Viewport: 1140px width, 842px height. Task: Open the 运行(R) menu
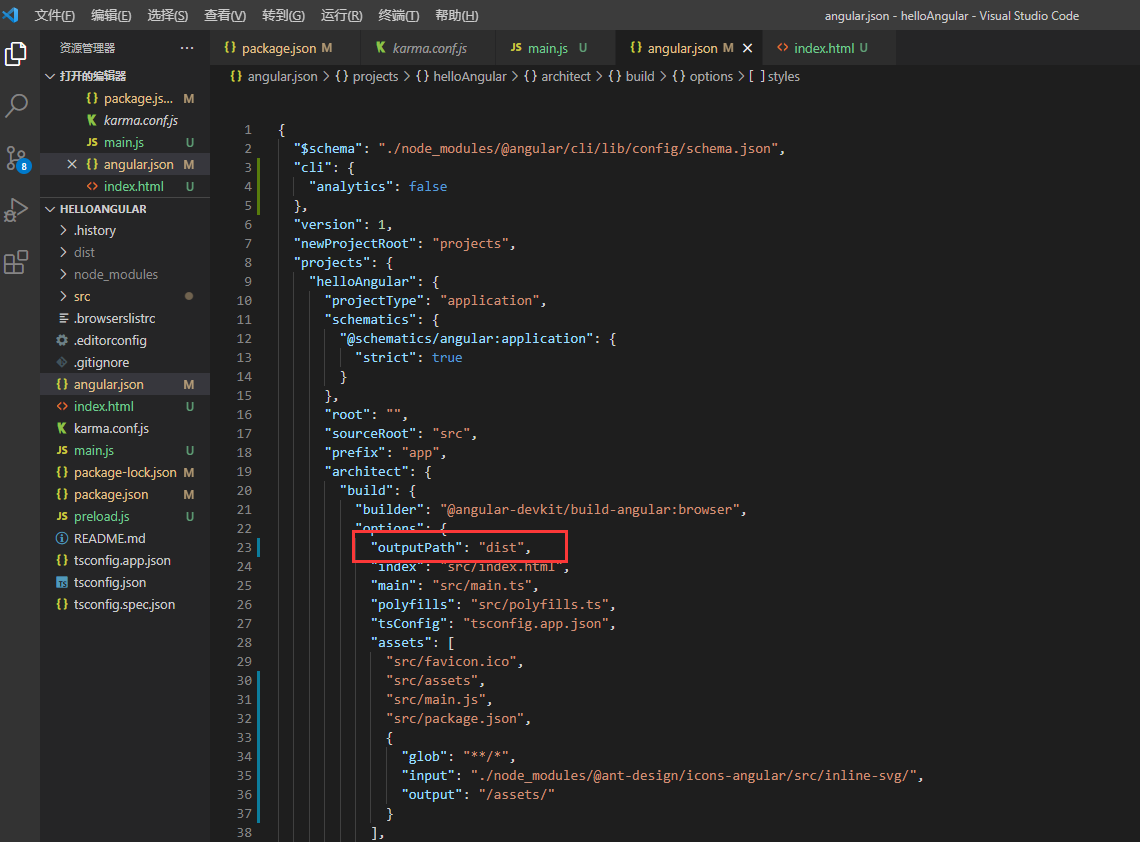point(341,15)
